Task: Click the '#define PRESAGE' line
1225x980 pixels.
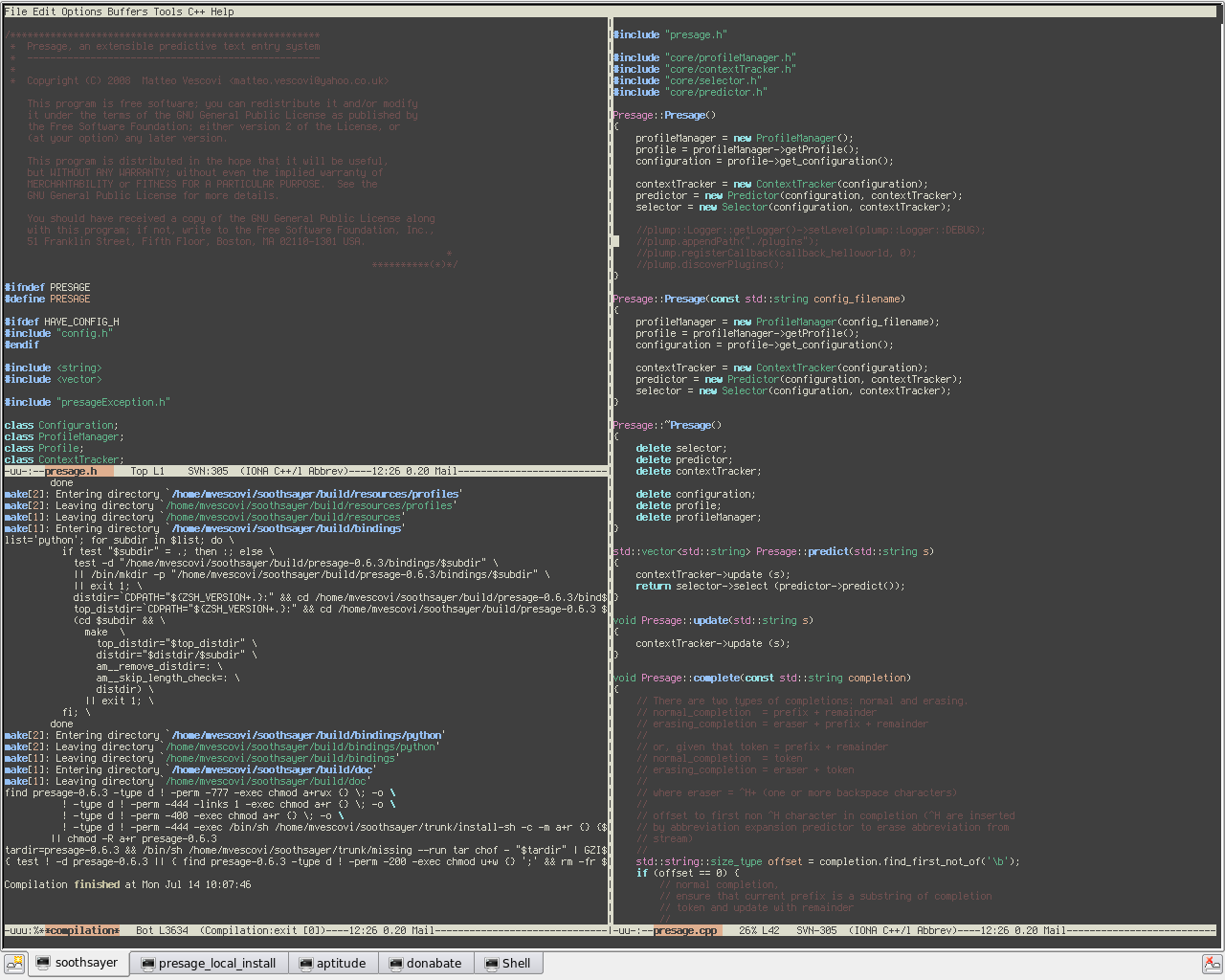Action: 47,299
